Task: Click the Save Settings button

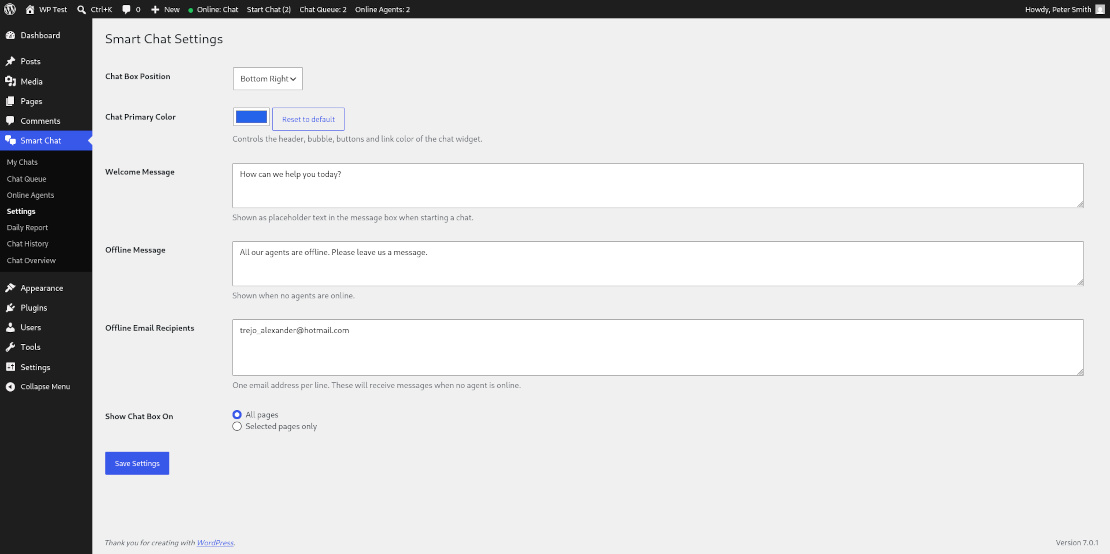Action: 137,463
